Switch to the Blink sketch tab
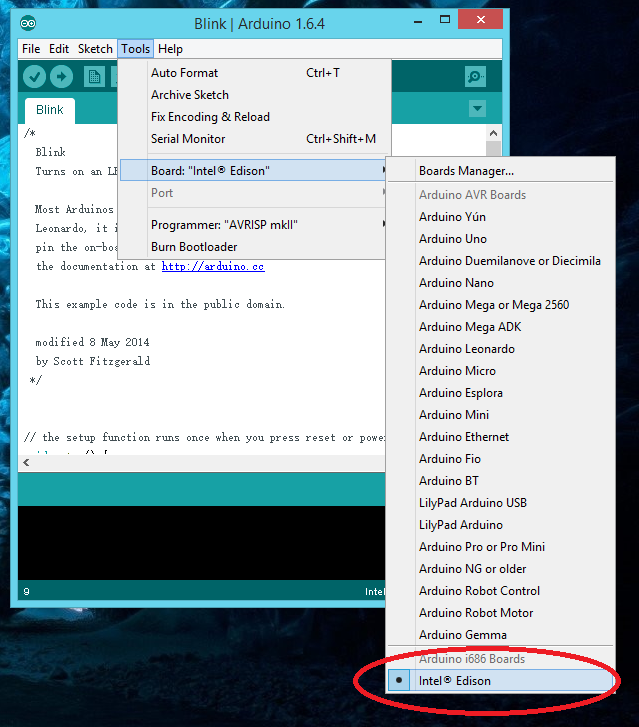 (50, 110)
